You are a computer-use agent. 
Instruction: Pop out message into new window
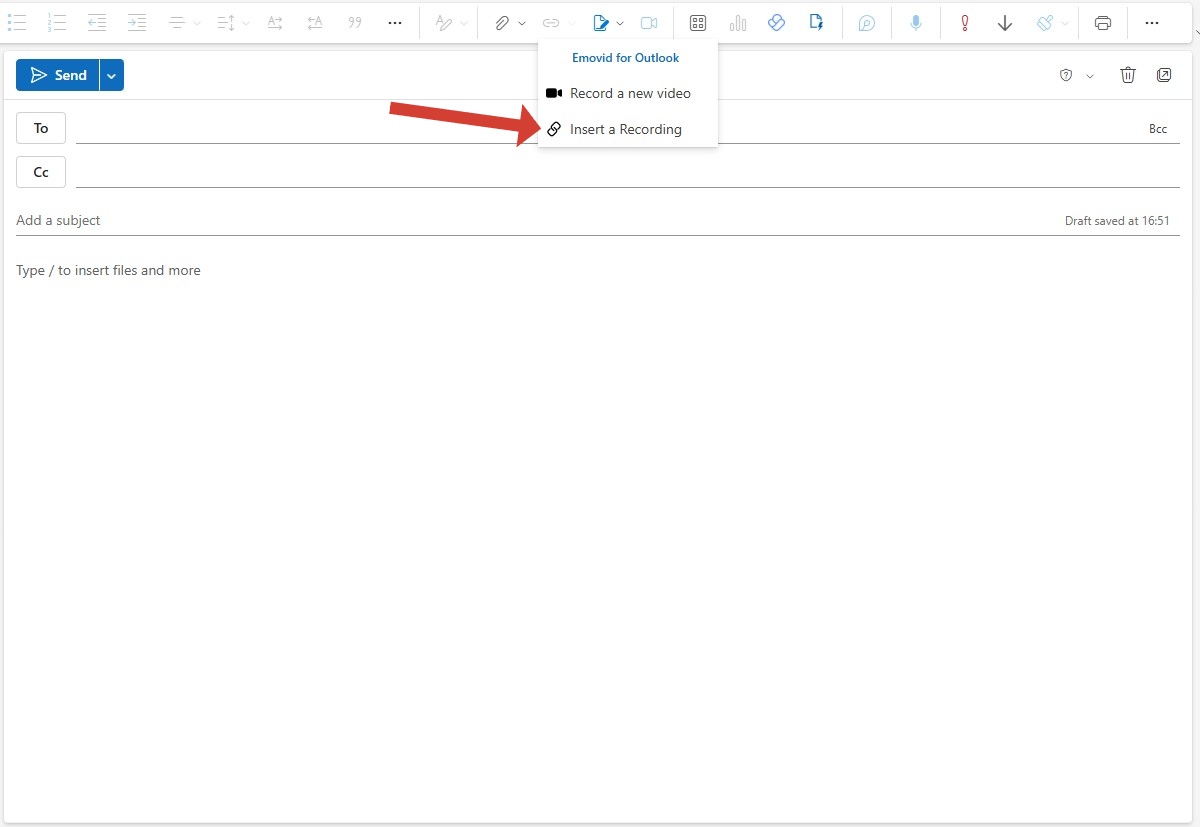pyautogui.click(x=1164, y=75)
